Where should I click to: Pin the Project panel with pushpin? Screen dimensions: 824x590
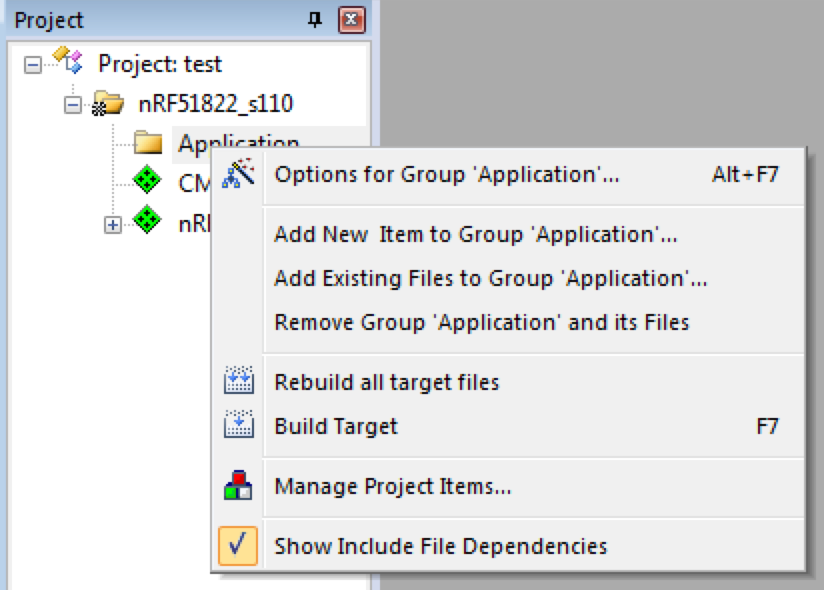coord(315,20)
